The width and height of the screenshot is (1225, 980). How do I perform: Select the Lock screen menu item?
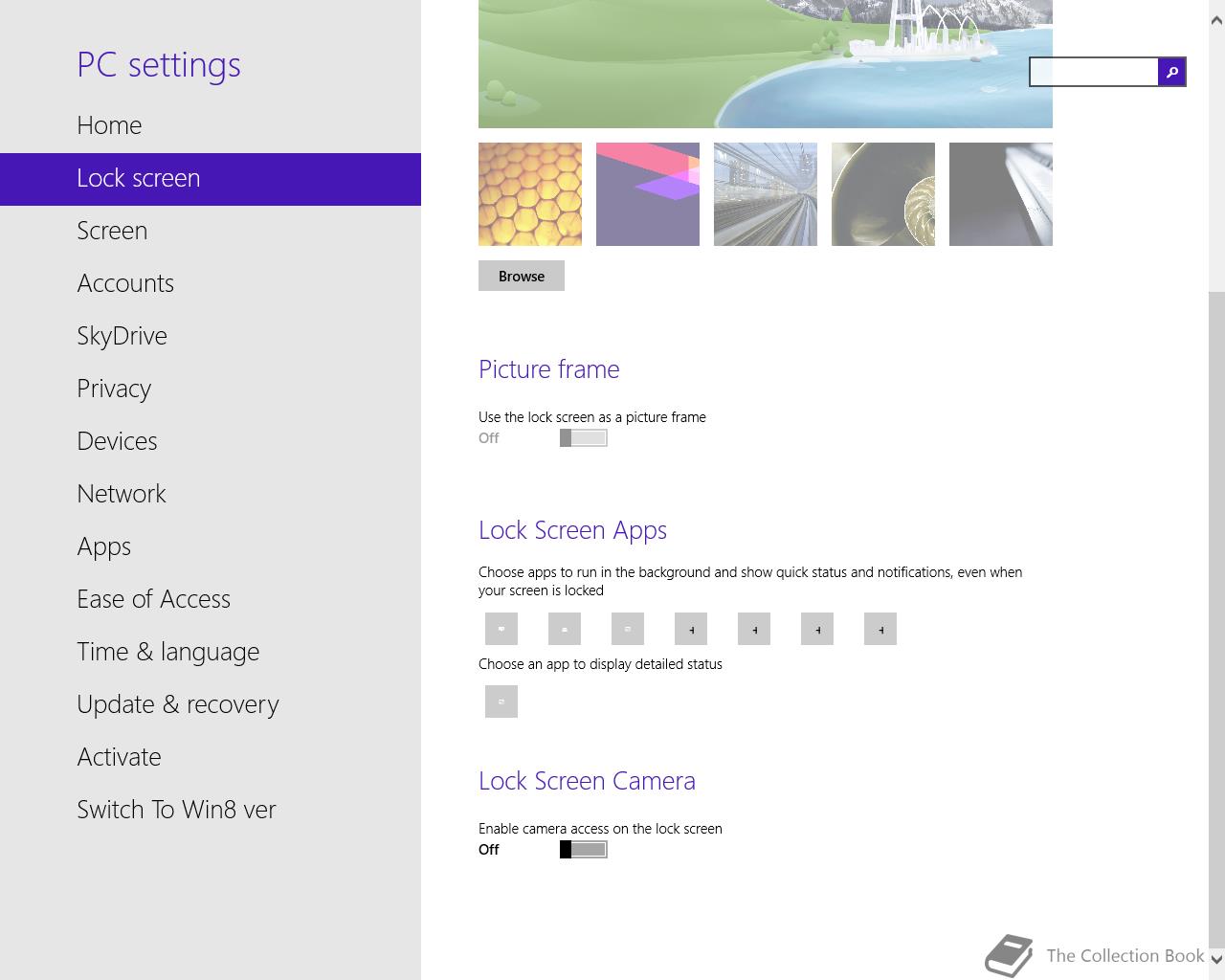tap(211, 179)
